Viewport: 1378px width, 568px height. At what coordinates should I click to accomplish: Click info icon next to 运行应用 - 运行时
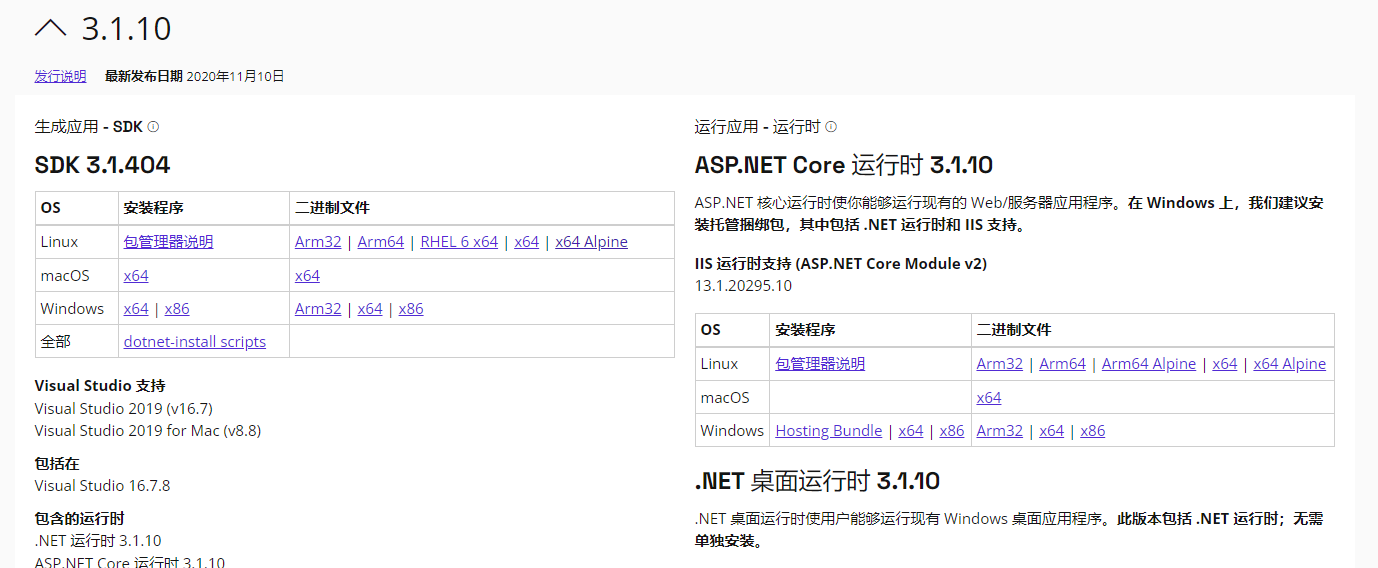(x=831, y=127)
